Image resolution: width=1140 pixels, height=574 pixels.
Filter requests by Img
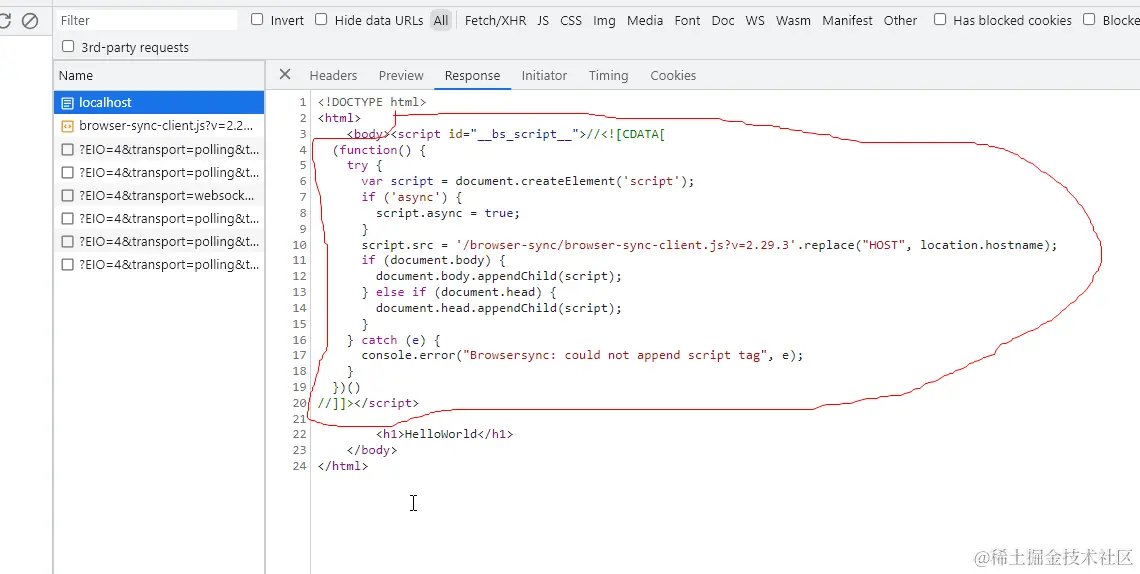click(604, 20)
